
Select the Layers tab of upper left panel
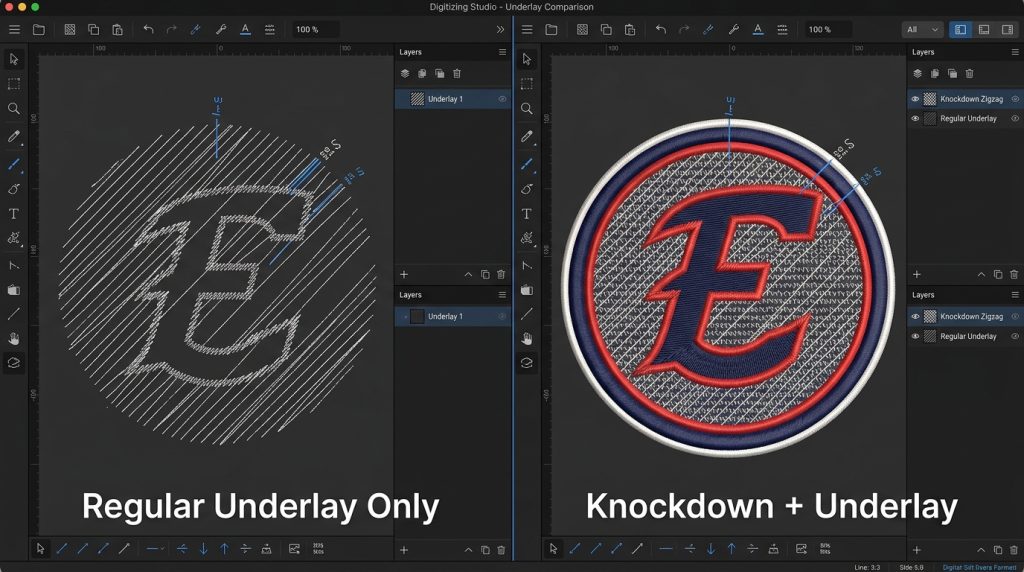click(x=411, y=52)
